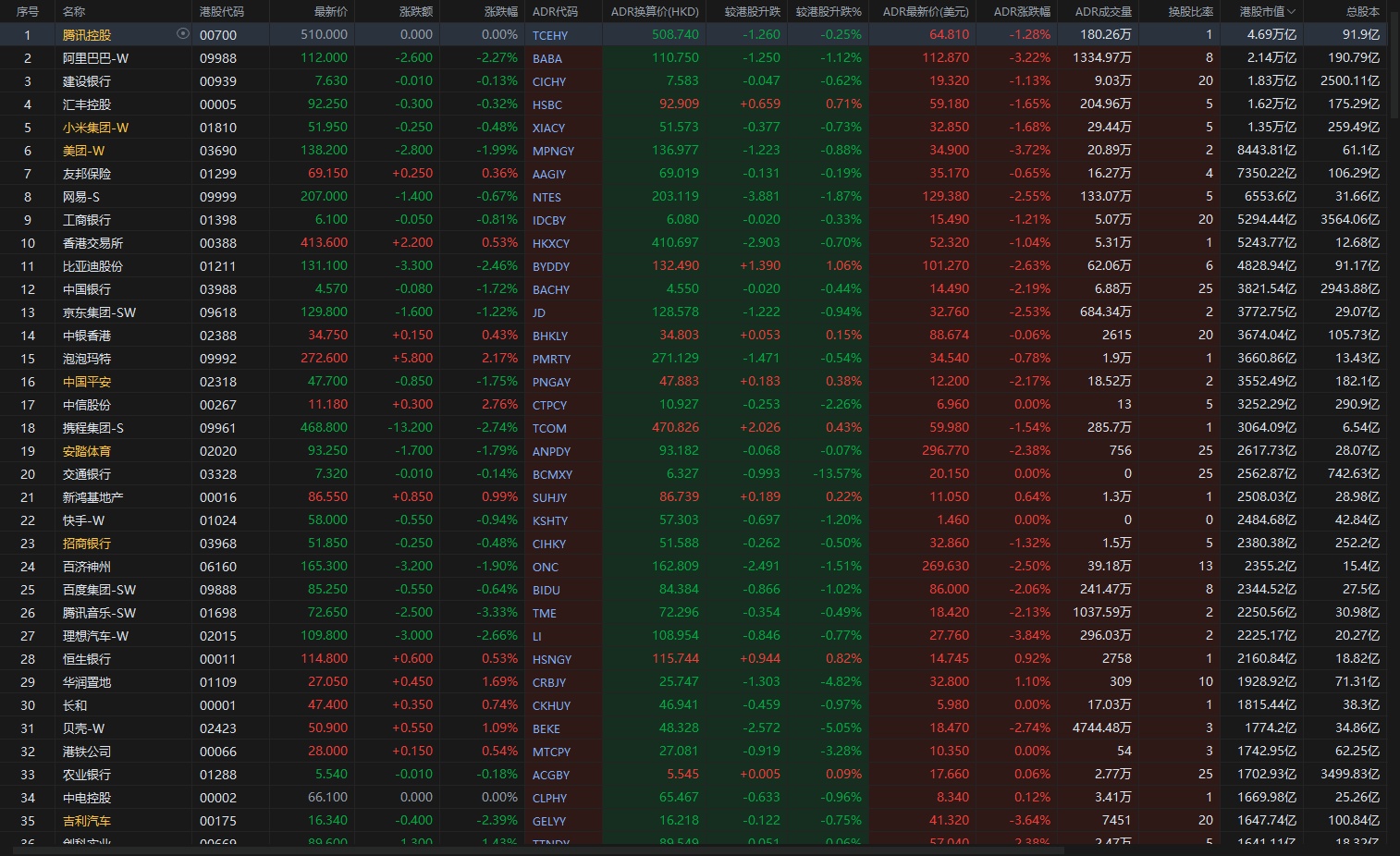
Task: Select the 阿里巴巴-W row
Action: pyautogui.click(x=95, y=58)
